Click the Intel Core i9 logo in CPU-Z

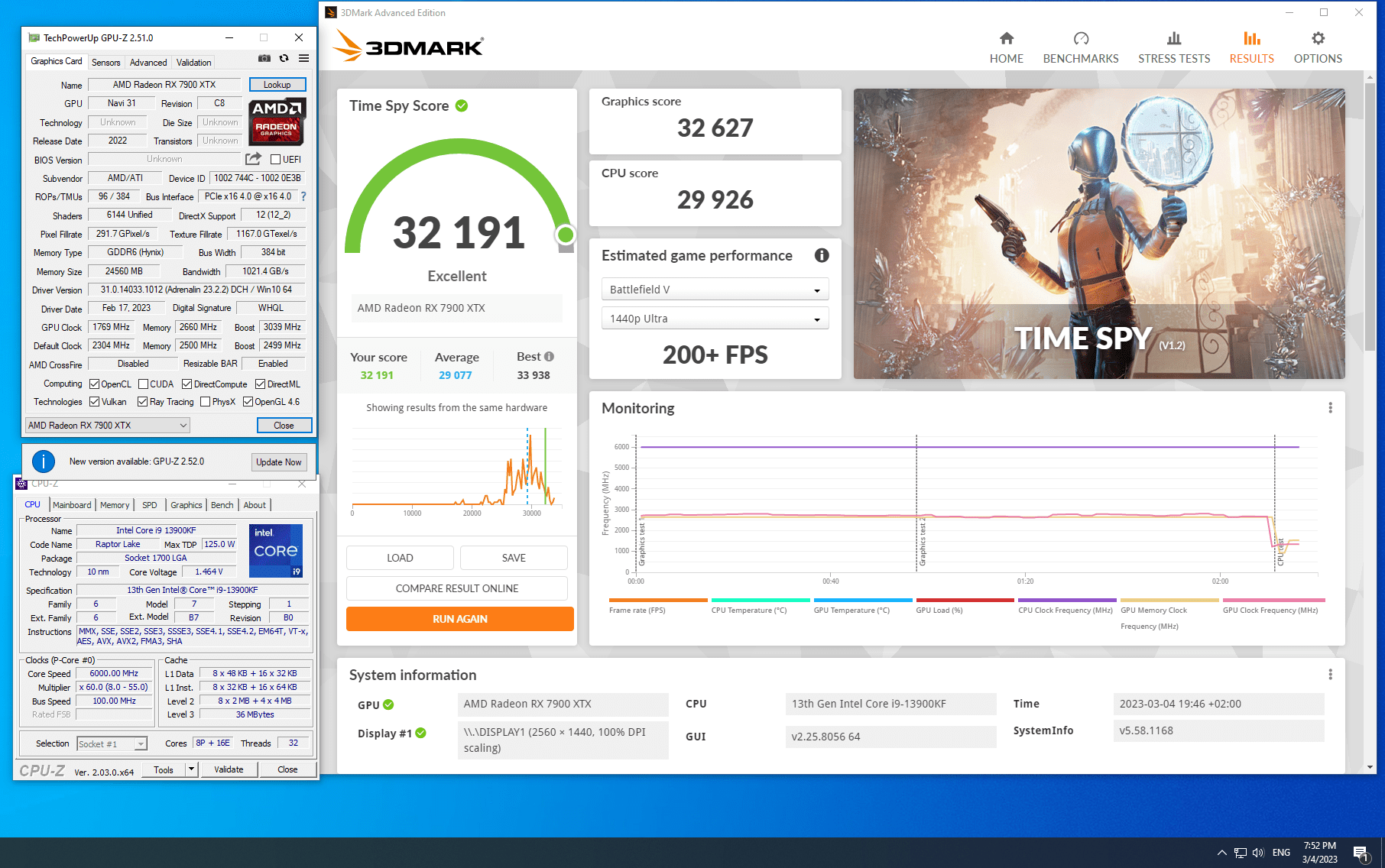pos(276,550)
